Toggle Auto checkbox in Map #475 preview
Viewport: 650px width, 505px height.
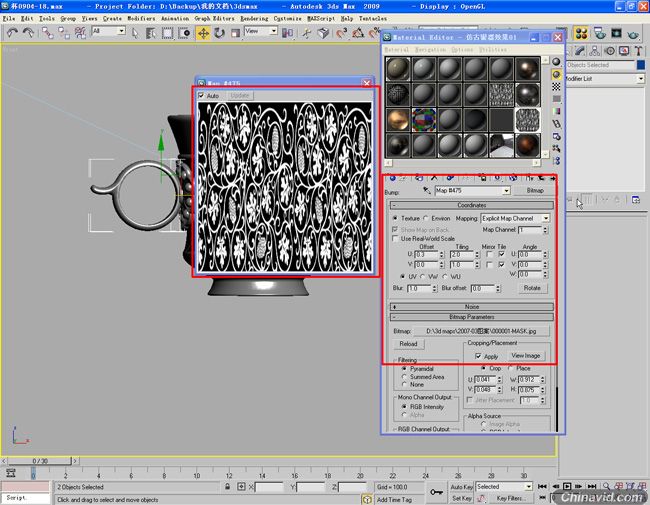click(201, 95)
